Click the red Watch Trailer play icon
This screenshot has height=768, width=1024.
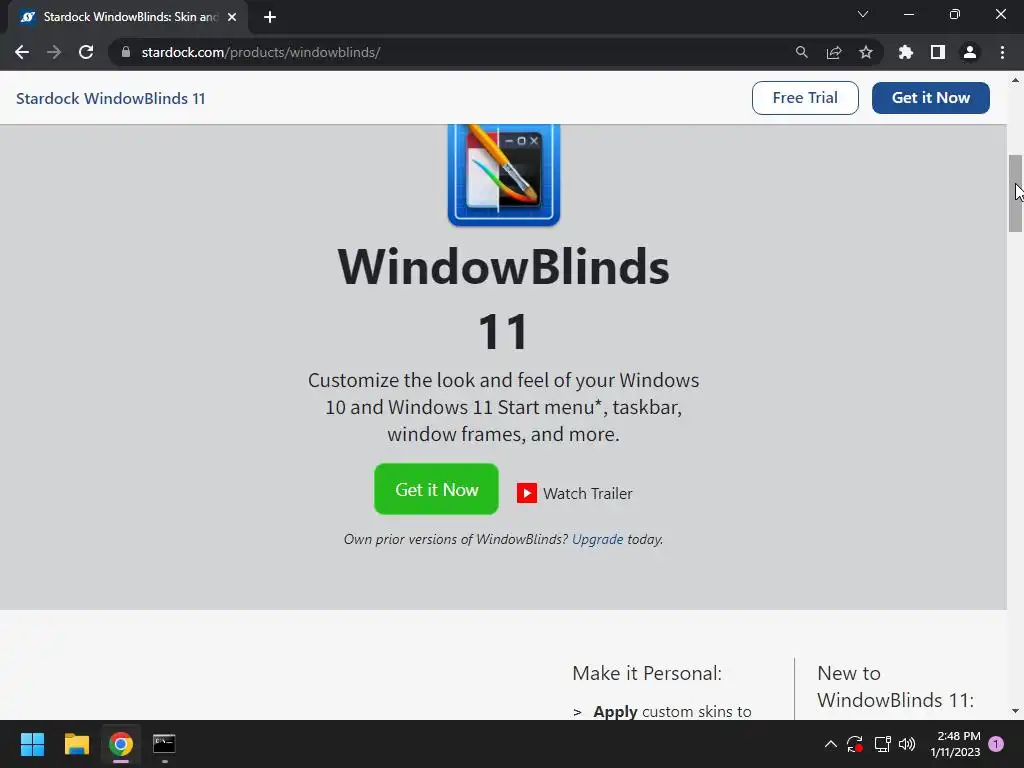click(527, 493)
